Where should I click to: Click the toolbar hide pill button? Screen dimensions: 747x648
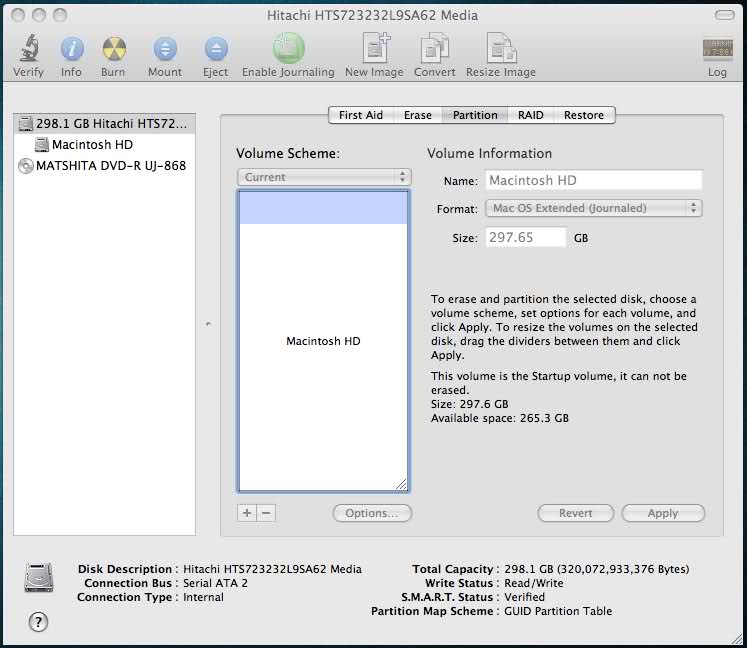pos(725,15)
